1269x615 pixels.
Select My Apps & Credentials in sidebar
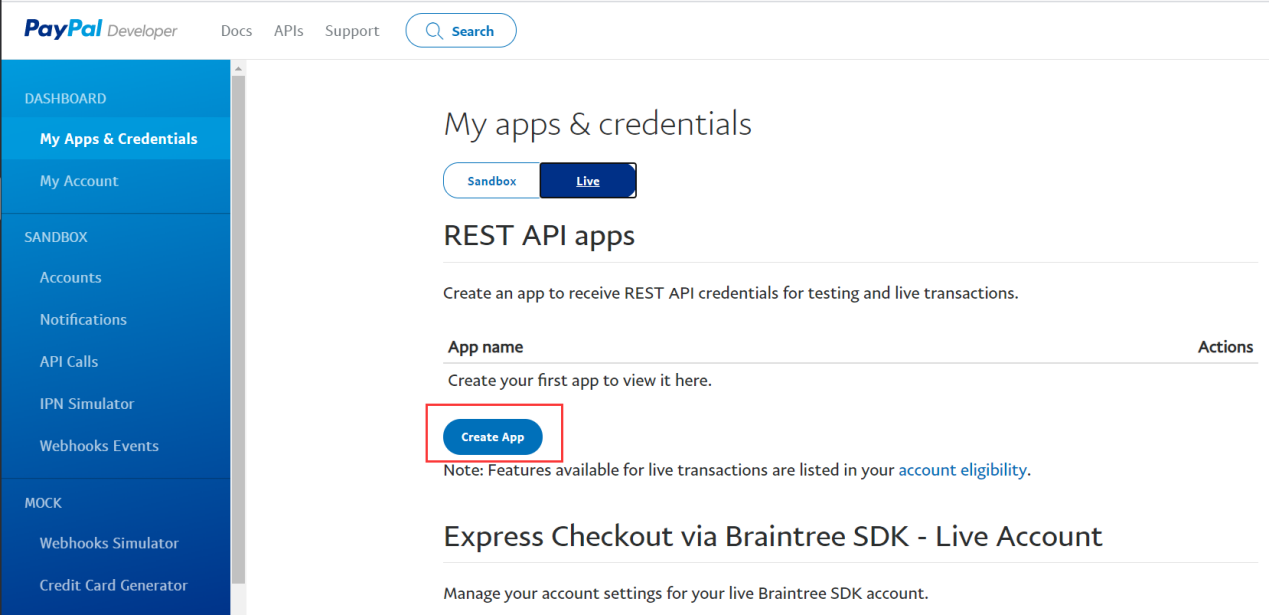tap(116, 139)
